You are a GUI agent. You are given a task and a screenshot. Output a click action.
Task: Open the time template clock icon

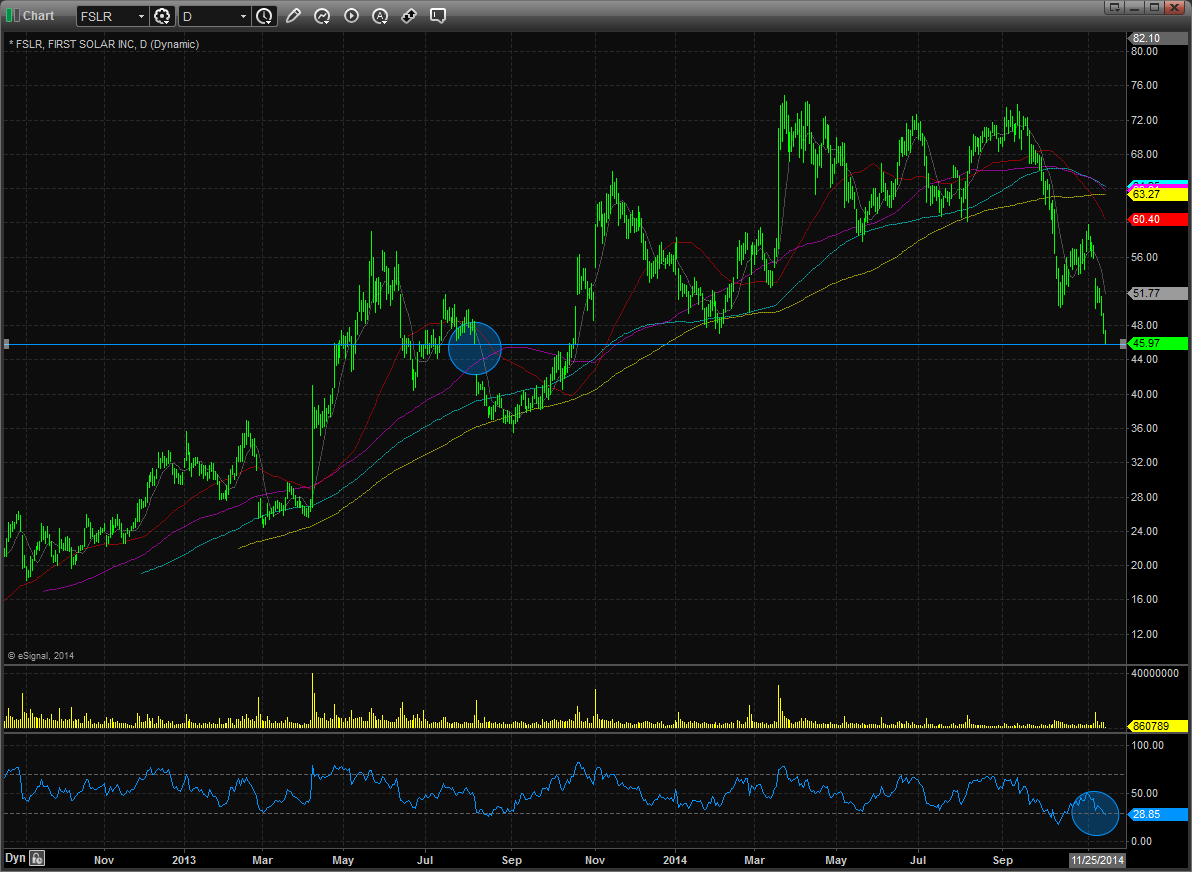pyautogui.click(x=265, y=16)
